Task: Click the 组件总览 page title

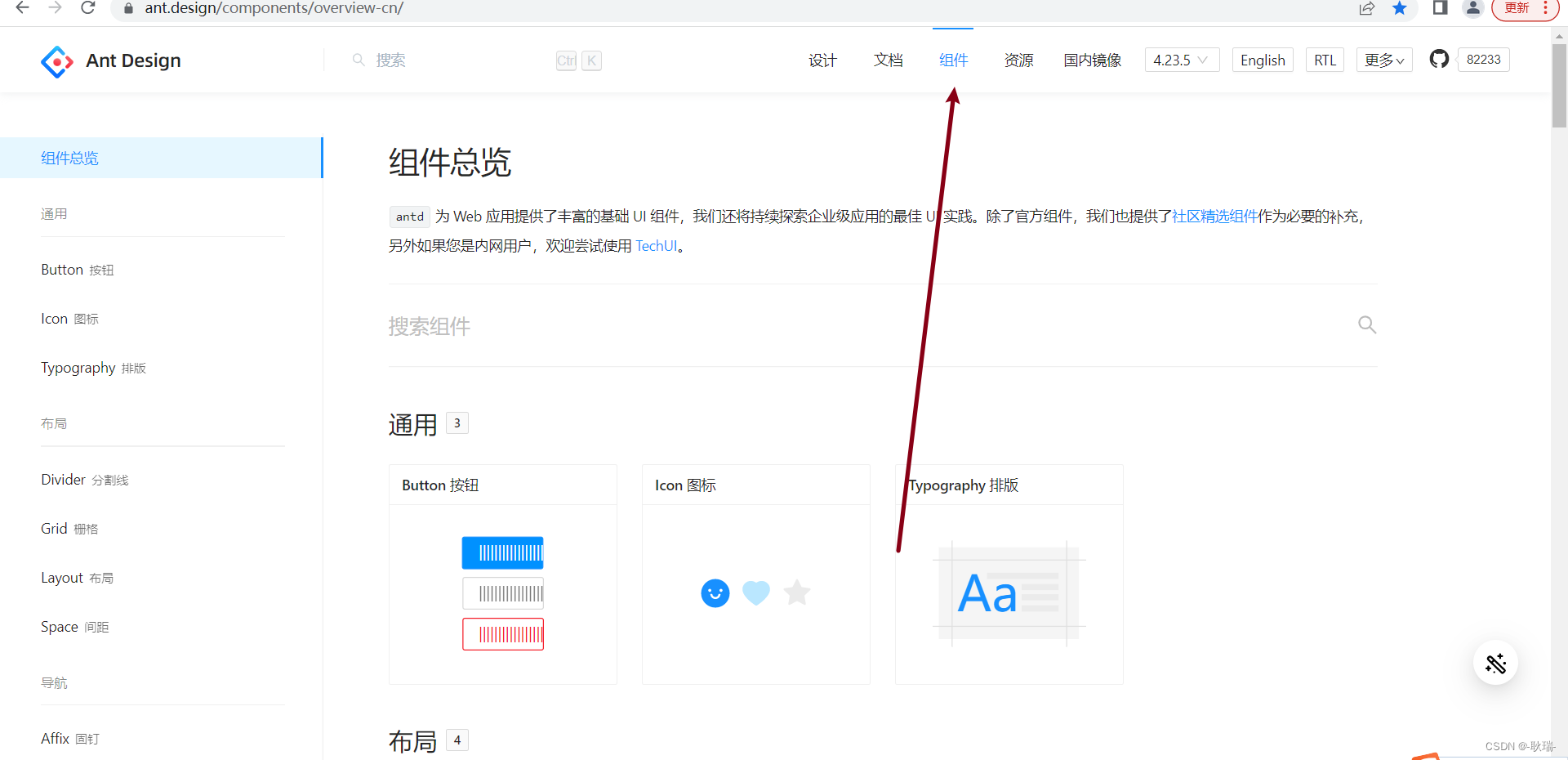Action: tap(450, 163)
